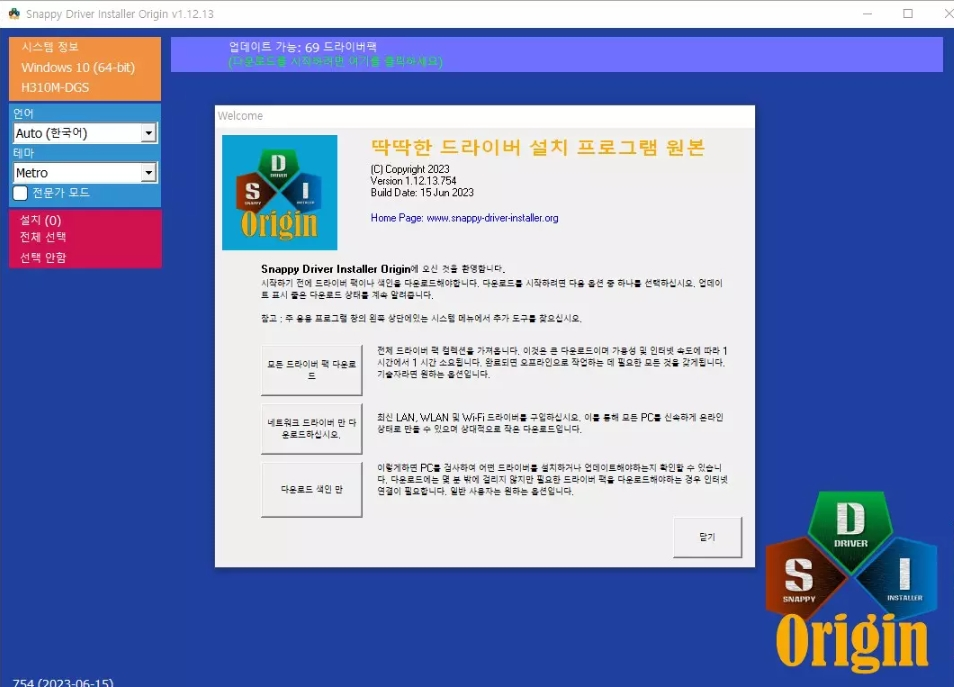Minimize the Snappy Driver Installer window
Image resolution: width=954 pixels, height=687 pixels.
click(x=868, y=13)
